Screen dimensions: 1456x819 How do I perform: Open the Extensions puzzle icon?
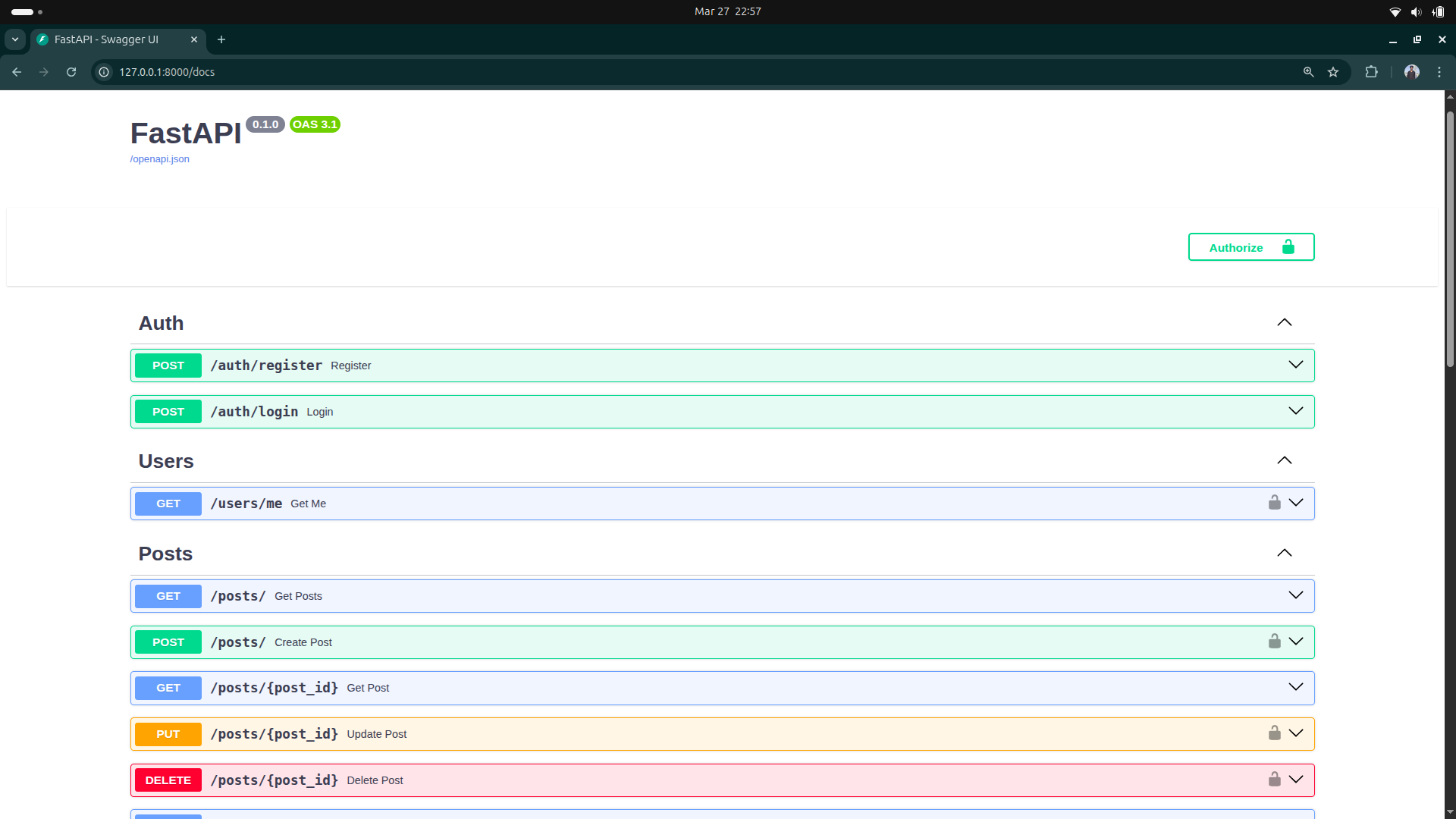point(1371,72)
